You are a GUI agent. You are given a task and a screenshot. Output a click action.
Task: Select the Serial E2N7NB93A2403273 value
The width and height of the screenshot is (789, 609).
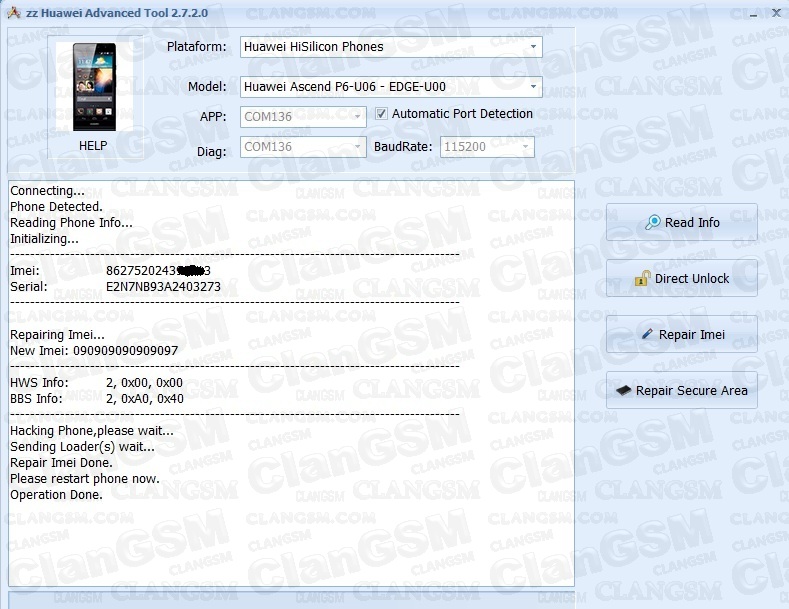[x=163, y=286]
